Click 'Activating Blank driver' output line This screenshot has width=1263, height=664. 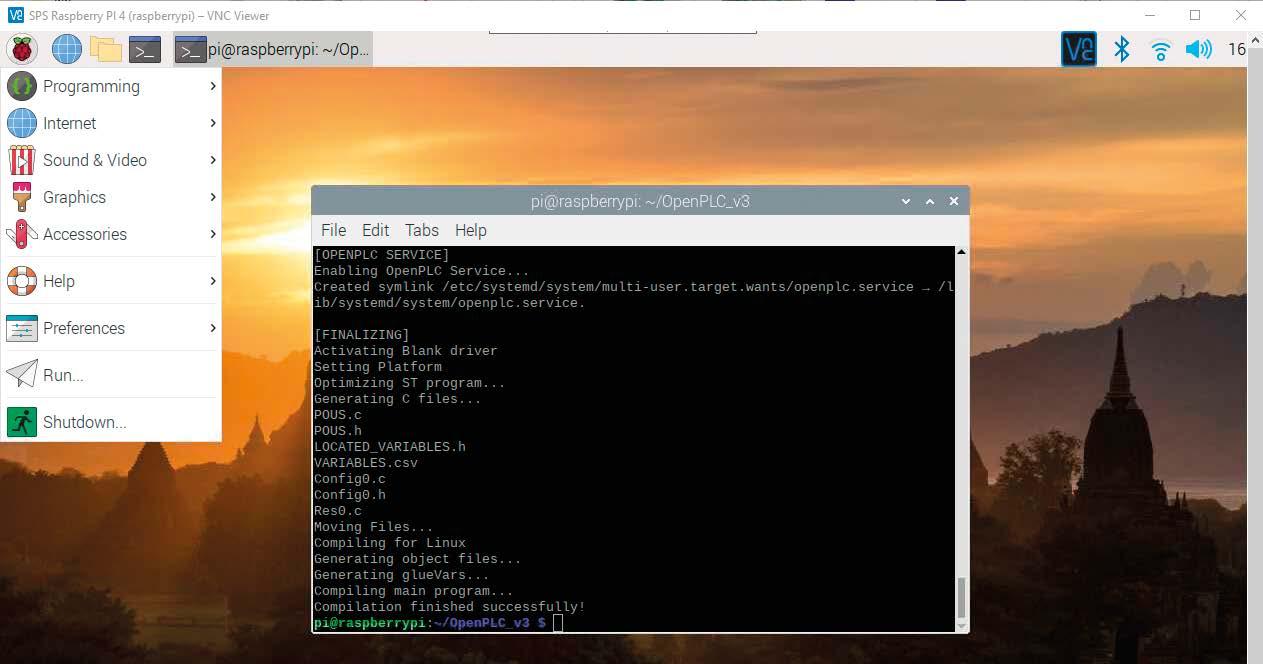(x=406, y=351)
